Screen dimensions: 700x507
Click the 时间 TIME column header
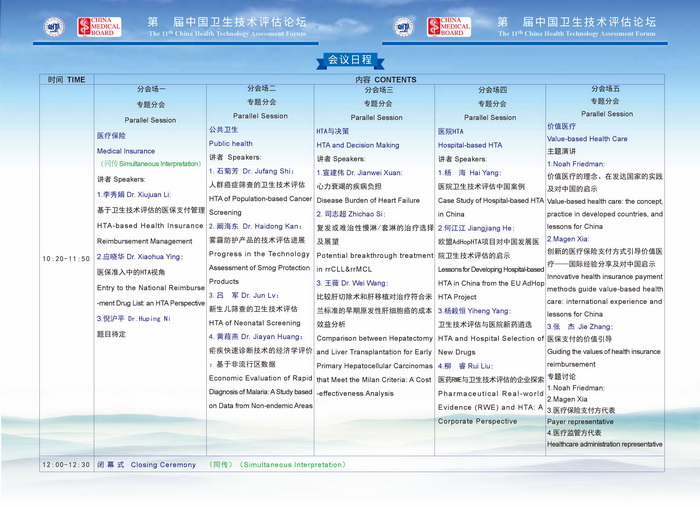click(x=67, y=80)
